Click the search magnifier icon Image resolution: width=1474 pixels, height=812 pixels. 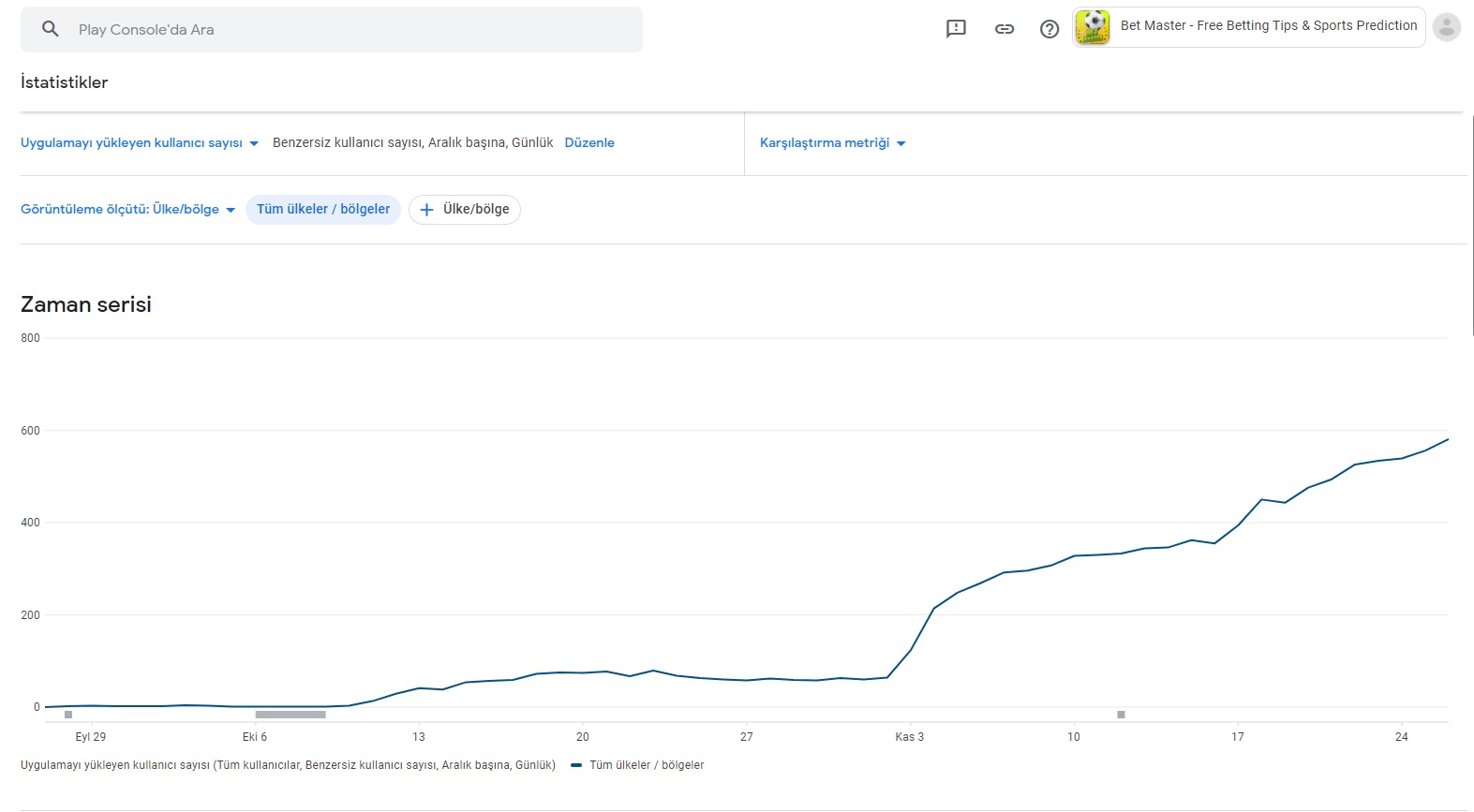(51, 29)
